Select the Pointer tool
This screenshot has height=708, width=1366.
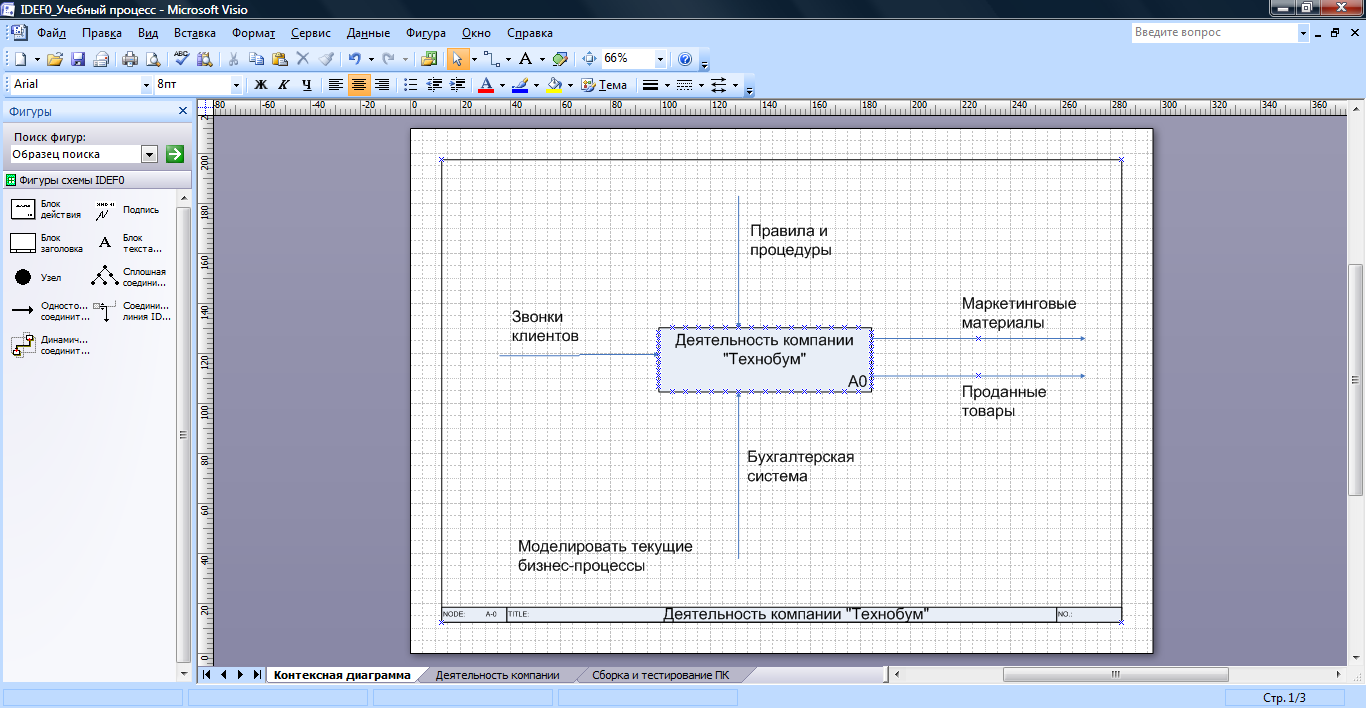pyautogui.click(x=456, y=59)
